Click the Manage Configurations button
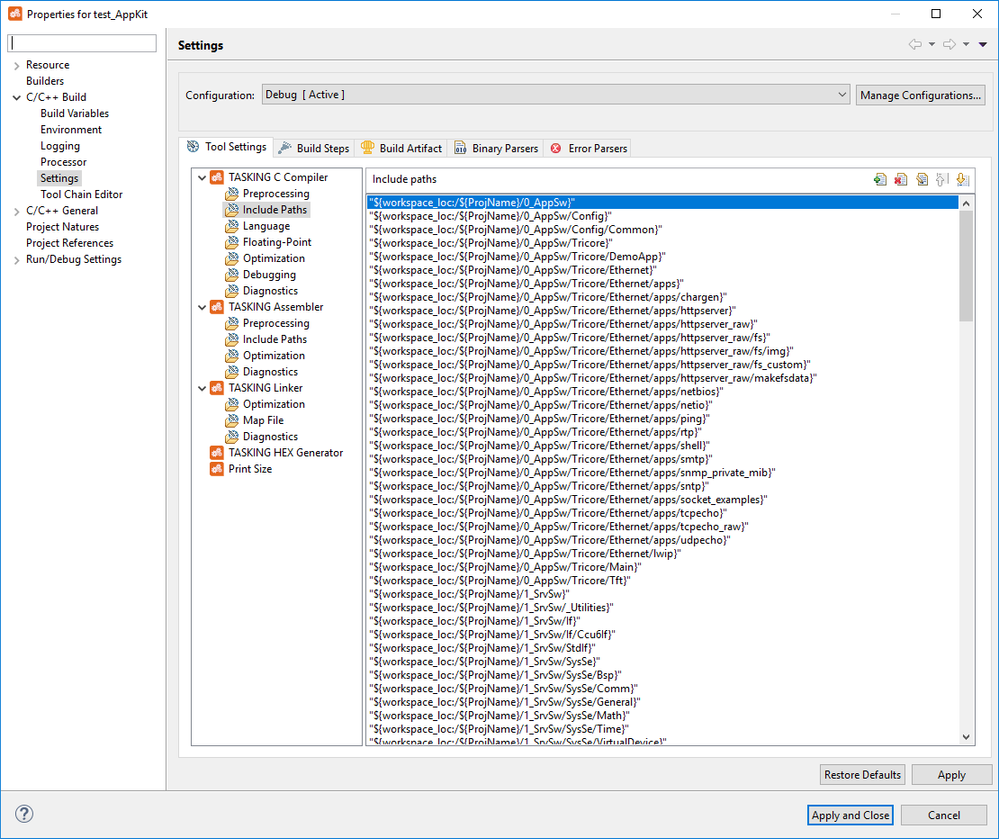This screenshot has height=839, width=999. [x=920, y=95]
